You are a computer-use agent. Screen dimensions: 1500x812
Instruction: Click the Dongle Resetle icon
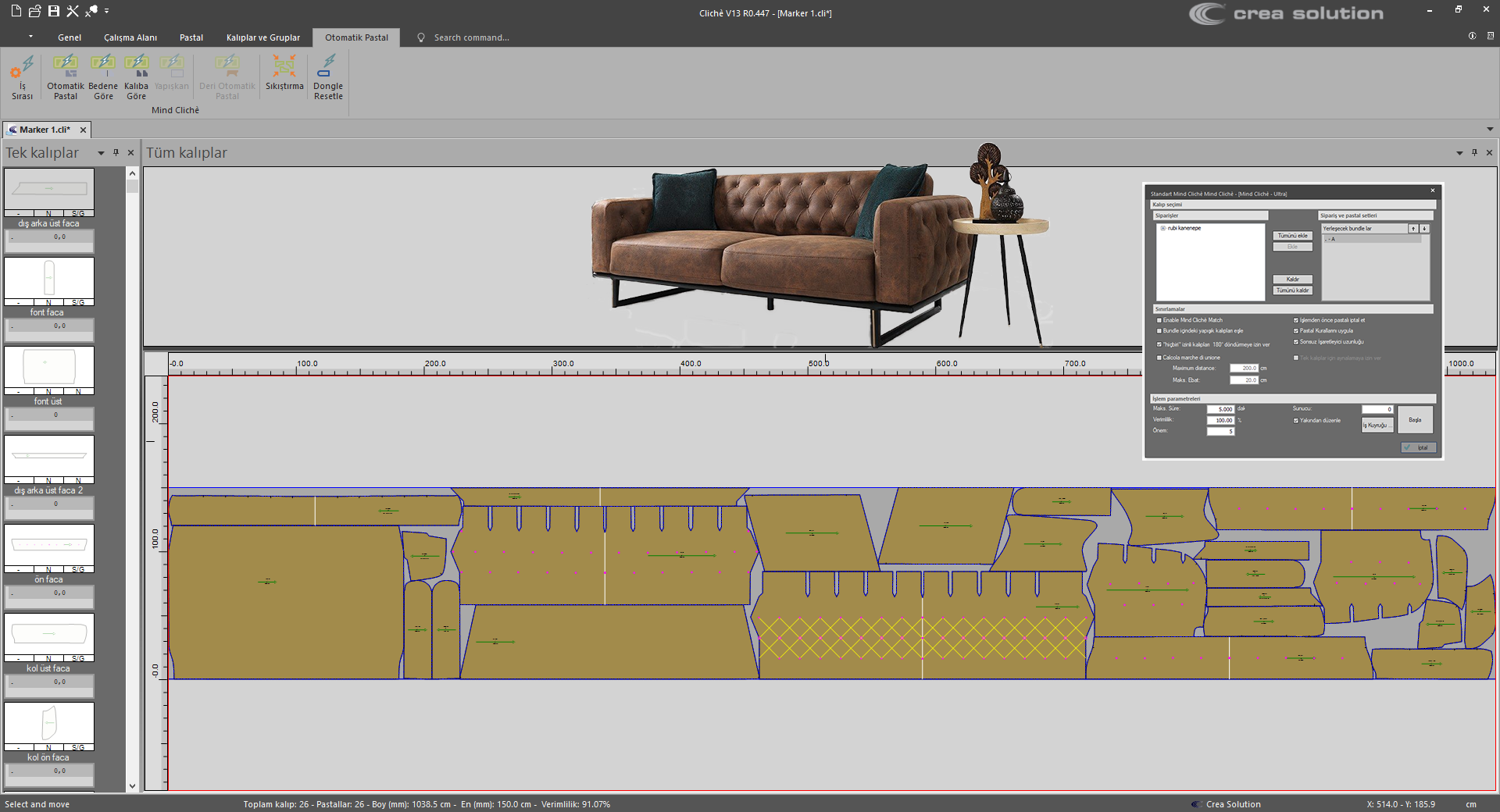pyautogui.click(x=328, y=77)
